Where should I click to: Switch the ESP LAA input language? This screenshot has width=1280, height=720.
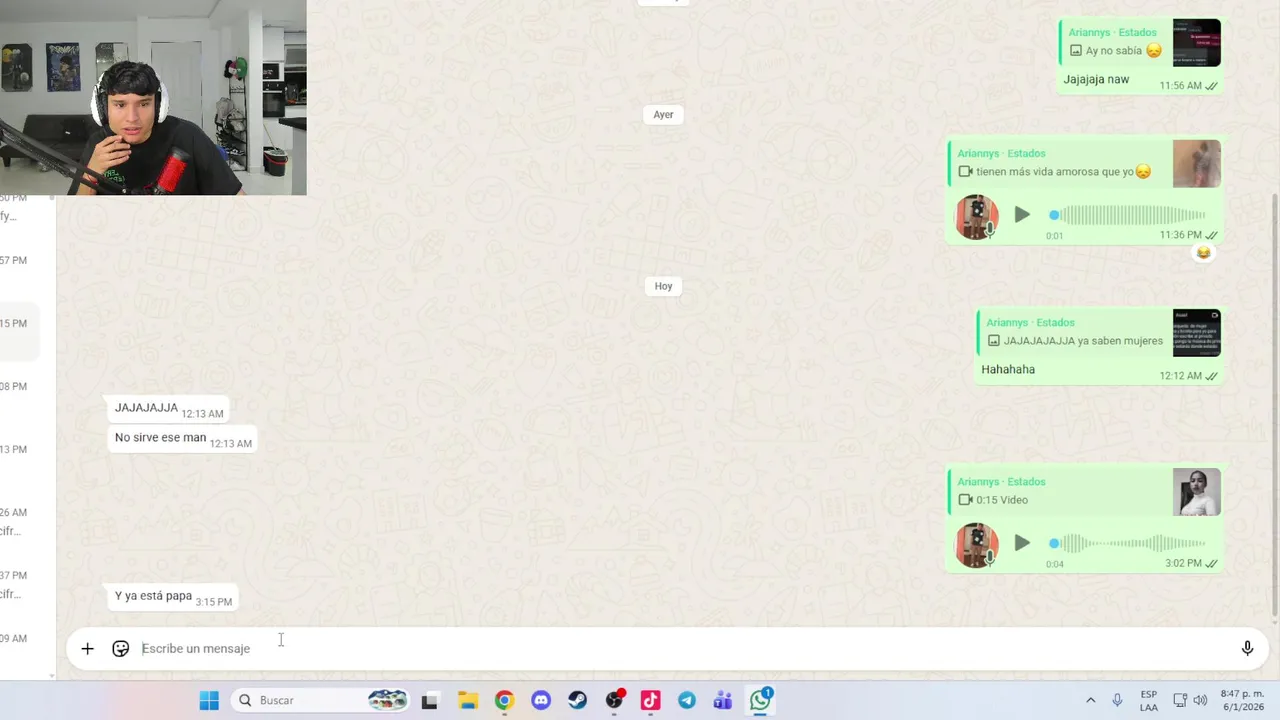point(1149,701)
